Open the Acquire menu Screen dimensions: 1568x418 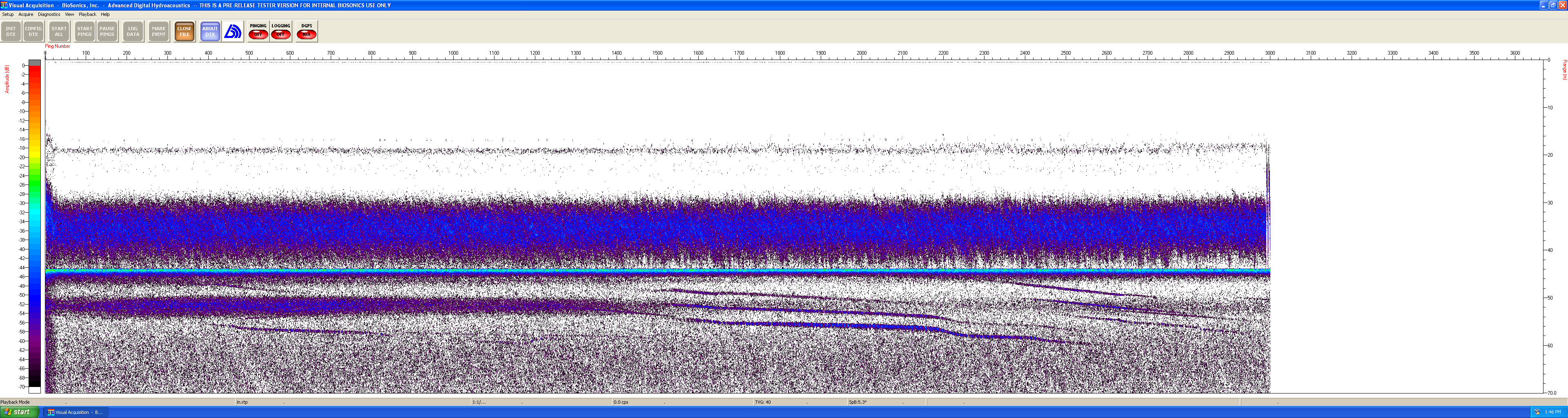click(26, 15)
